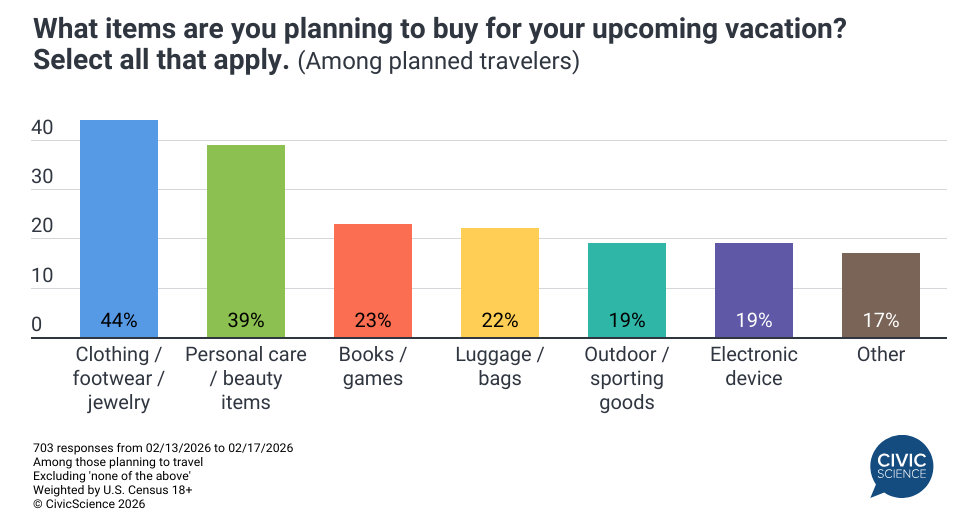
Task: Click the "Personal care / beauty items" axis label
Action: 246,378
